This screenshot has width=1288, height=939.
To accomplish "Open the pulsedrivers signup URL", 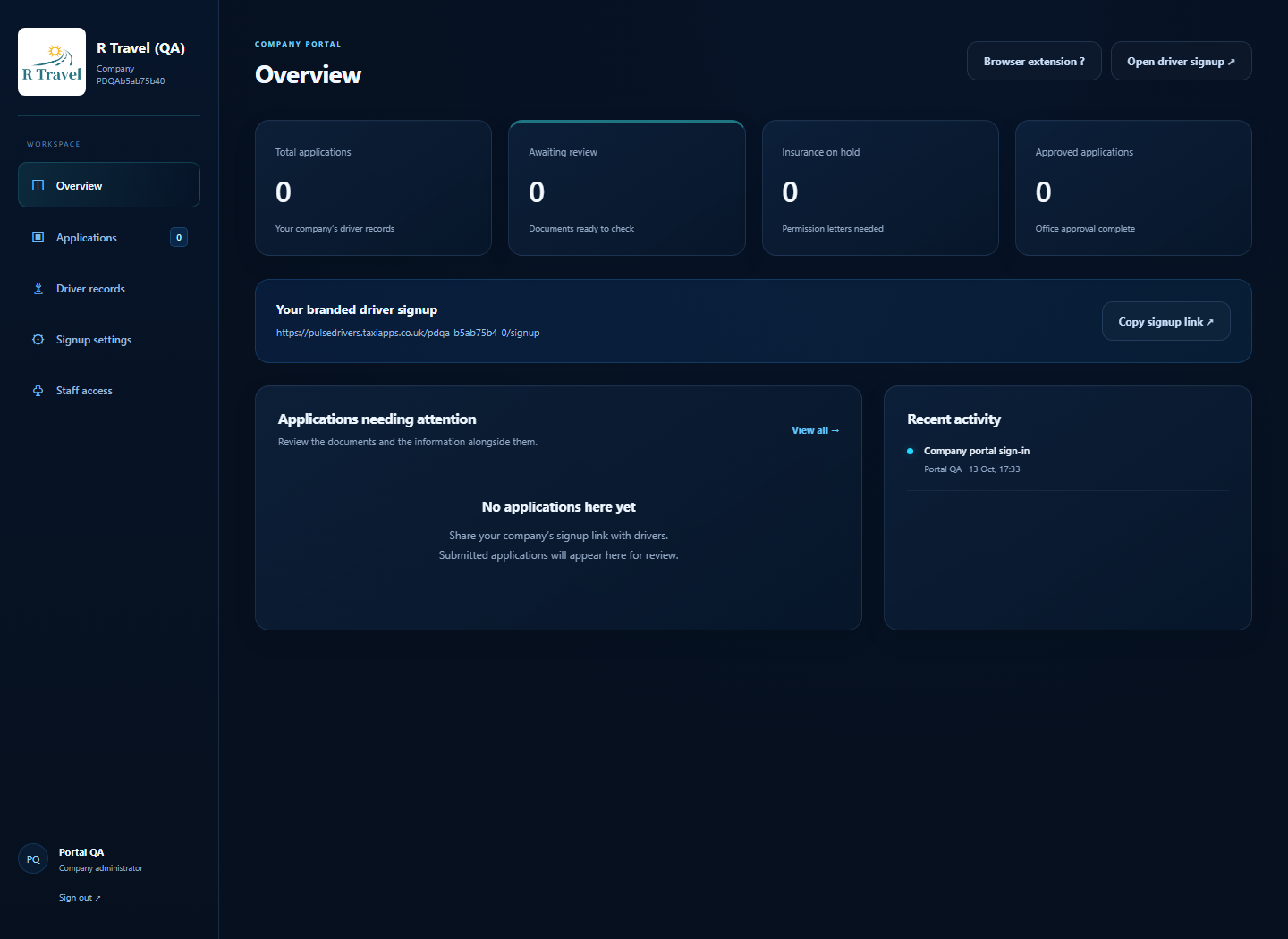I will click(x=408, y=333).
